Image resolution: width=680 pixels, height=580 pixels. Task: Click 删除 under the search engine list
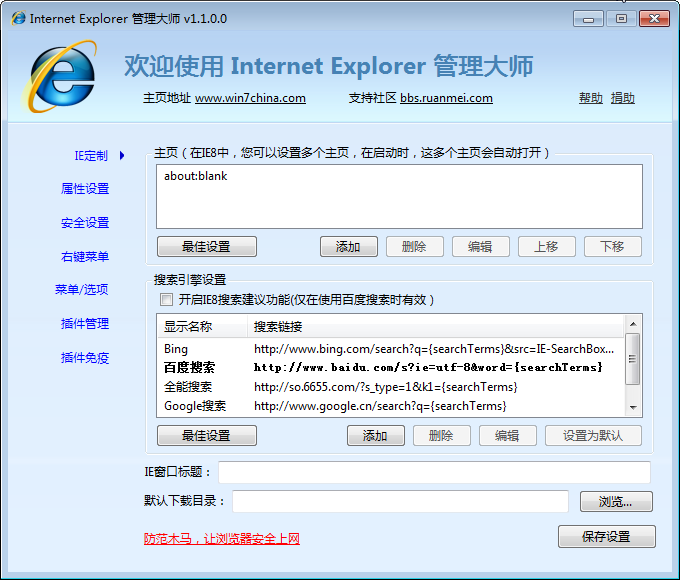[441, 435]
